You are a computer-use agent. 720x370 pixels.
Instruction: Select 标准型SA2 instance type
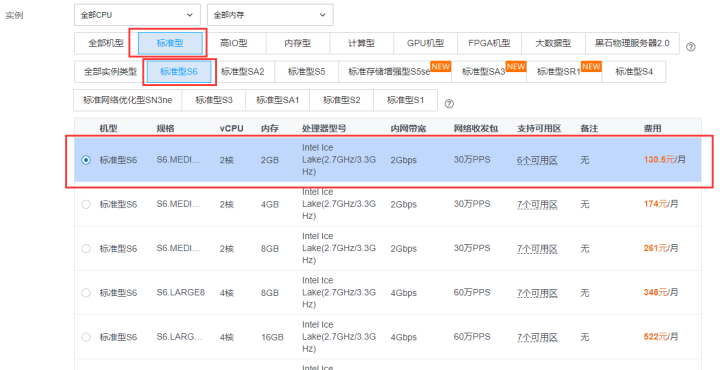pos(242,72)
